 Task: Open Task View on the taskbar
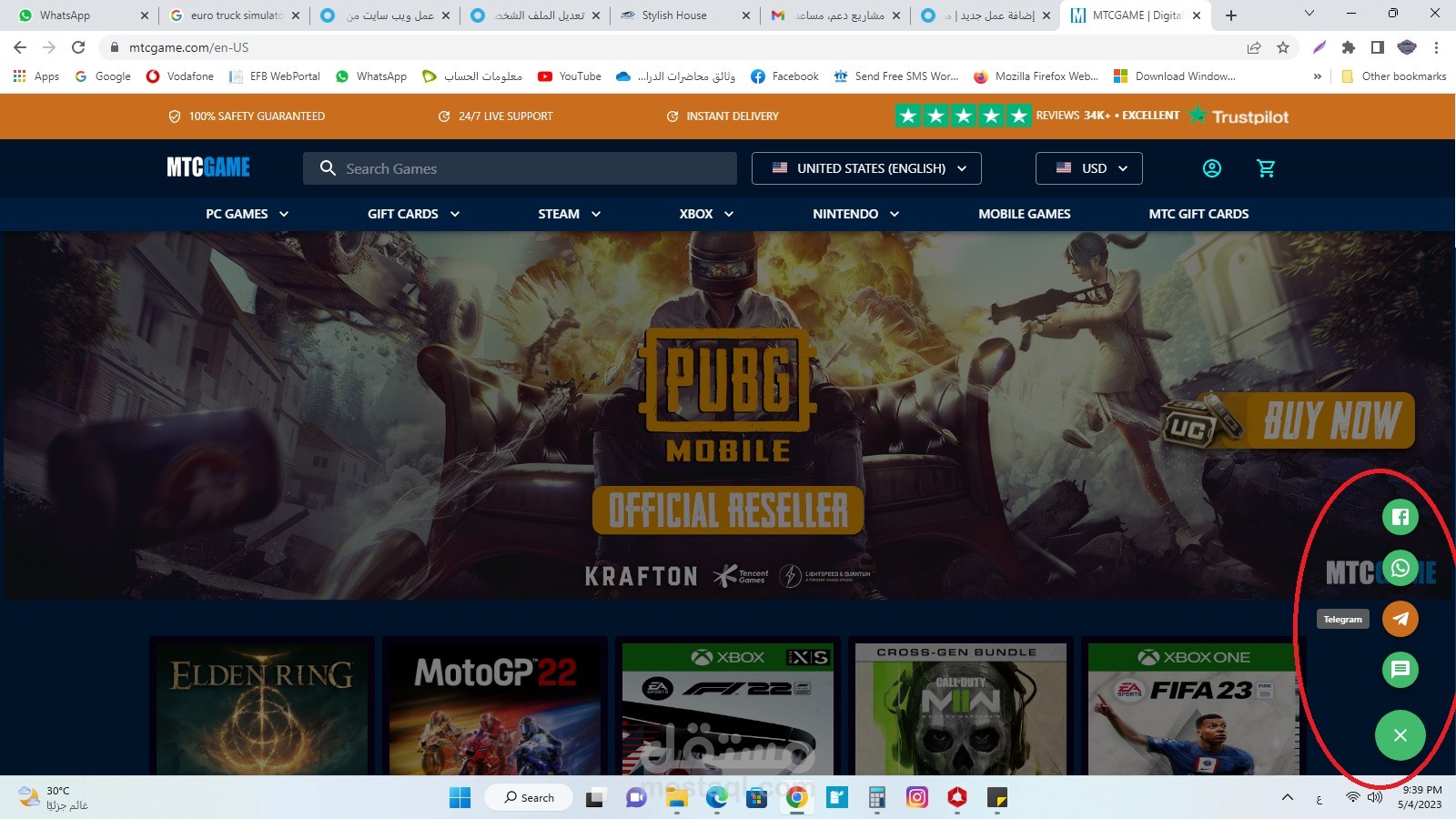pyautogui.click(x=595, y=798)
